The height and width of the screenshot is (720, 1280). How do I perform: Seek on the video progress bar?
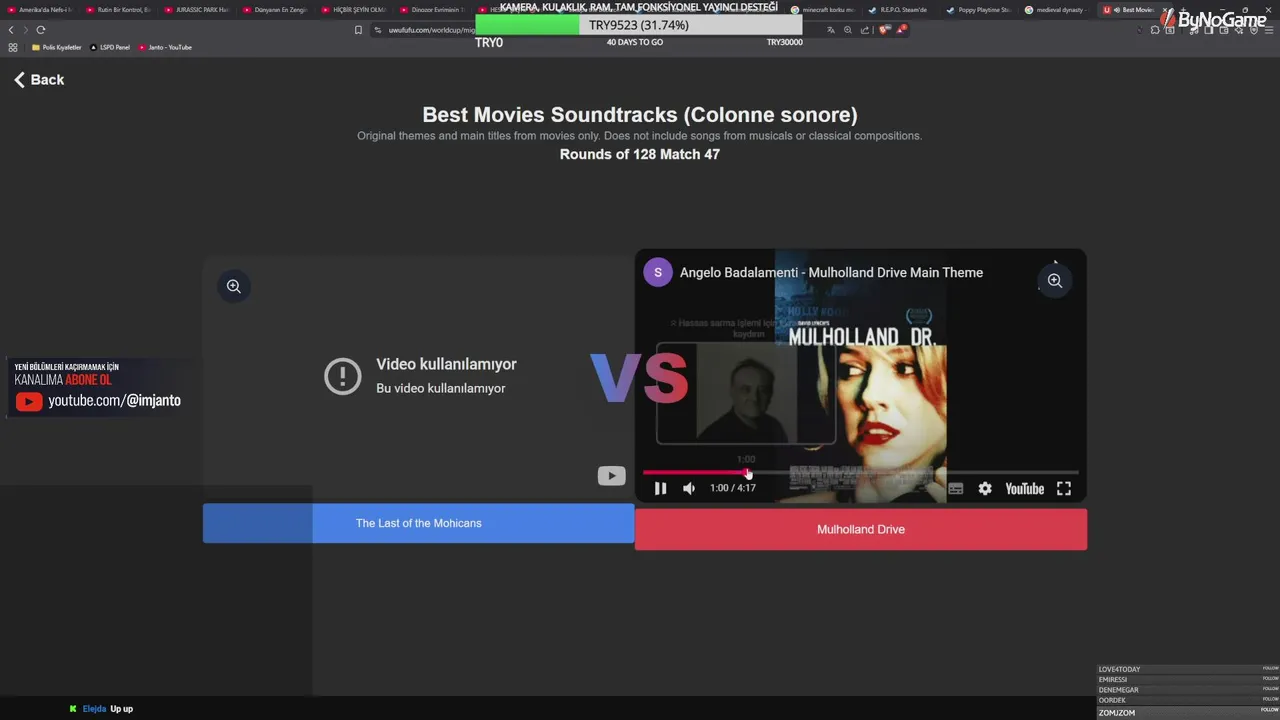860,472
